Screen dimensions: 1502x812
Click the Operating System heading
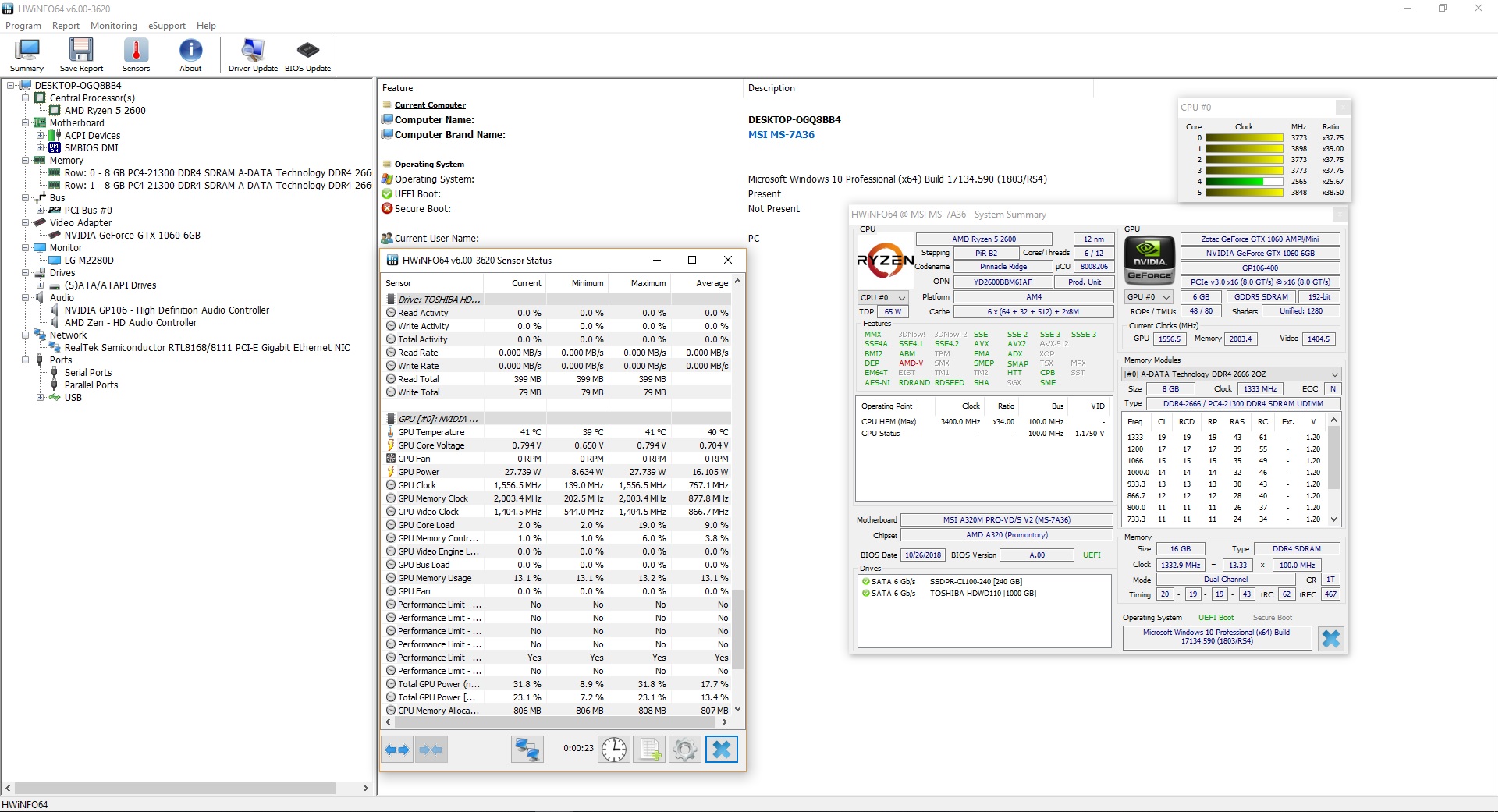click(x=429, y=165)
